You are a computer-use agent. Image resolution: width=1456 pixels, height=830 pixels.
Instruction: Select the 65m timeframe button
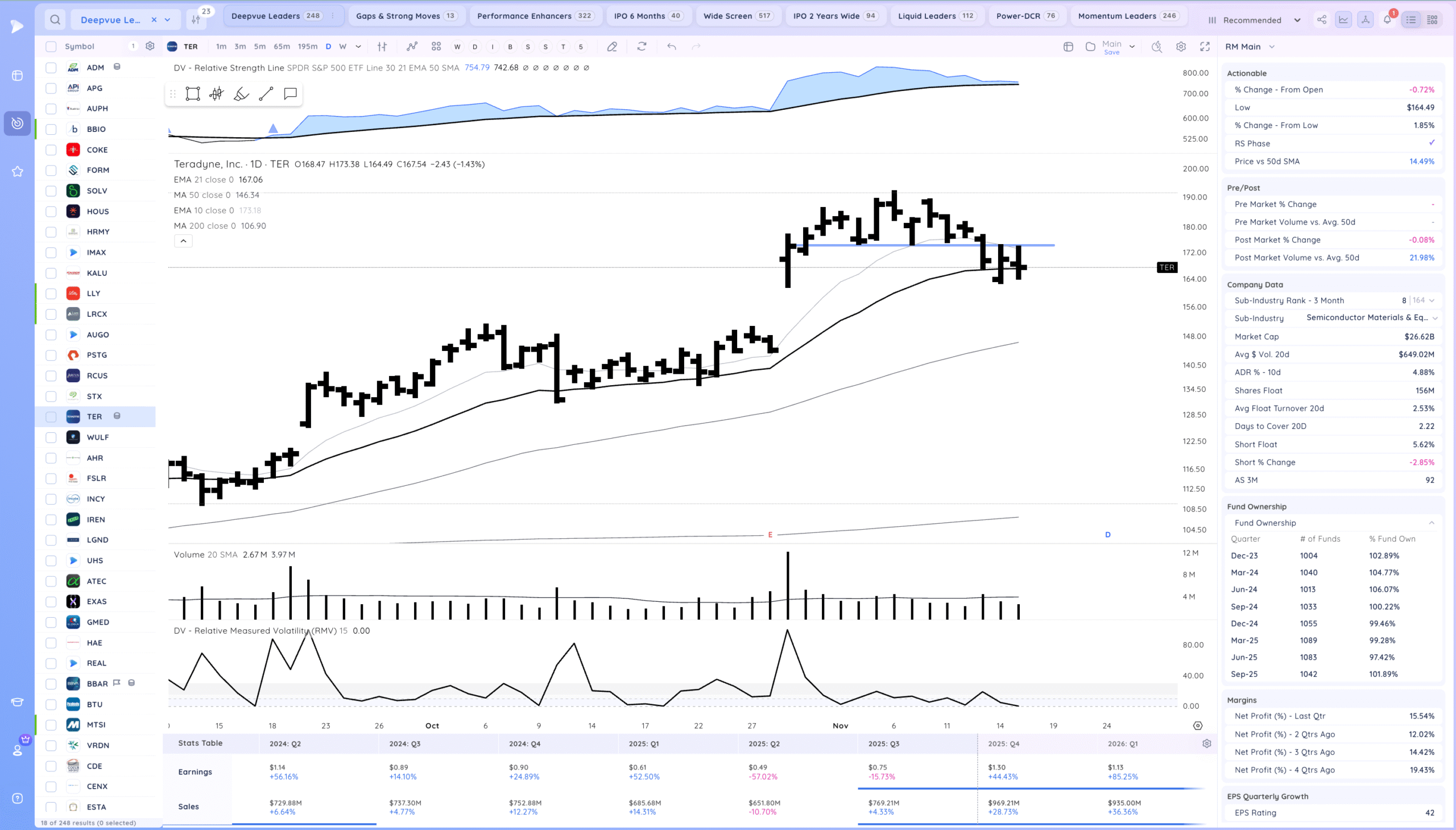282,47
